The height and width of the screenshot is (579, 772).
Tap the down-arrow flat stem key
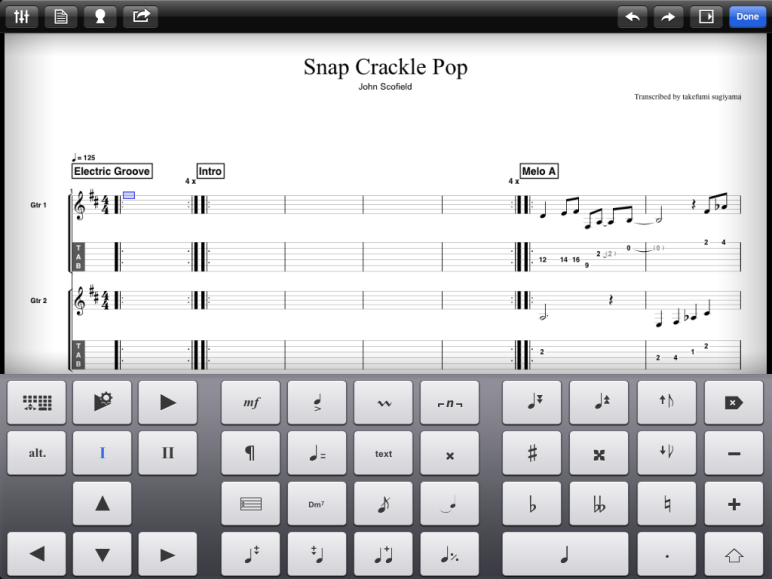point(667,453)
